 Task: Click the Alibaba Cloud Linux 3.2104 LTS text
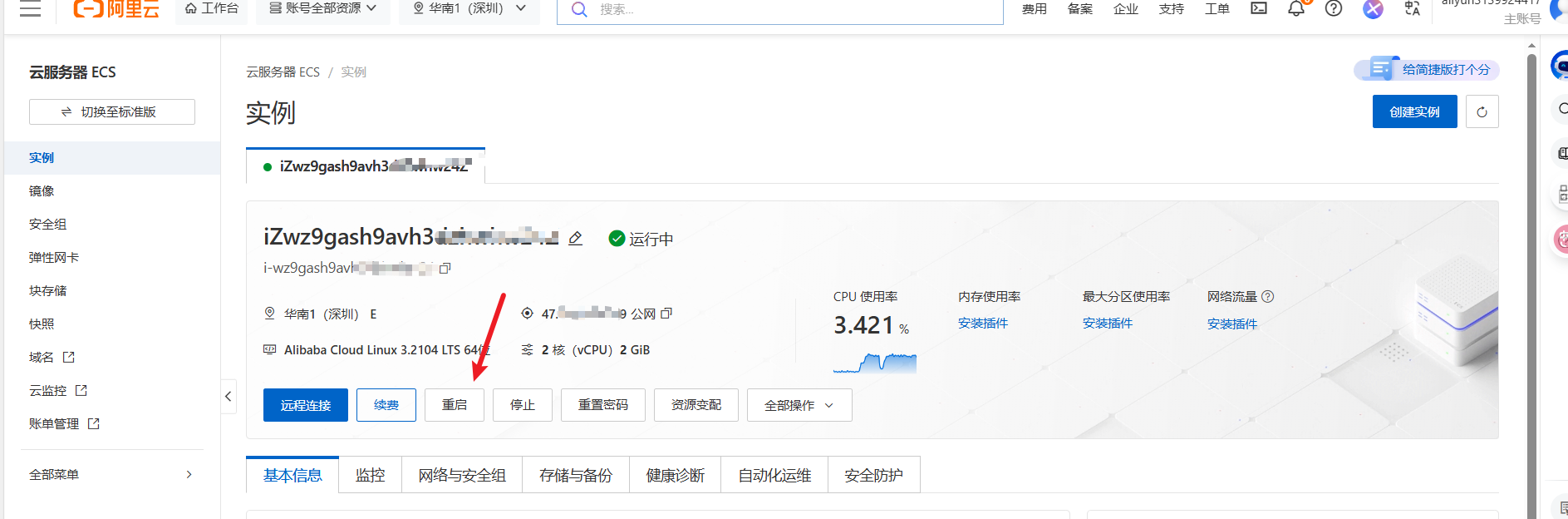pyautogui.click(x=386, y=349)
